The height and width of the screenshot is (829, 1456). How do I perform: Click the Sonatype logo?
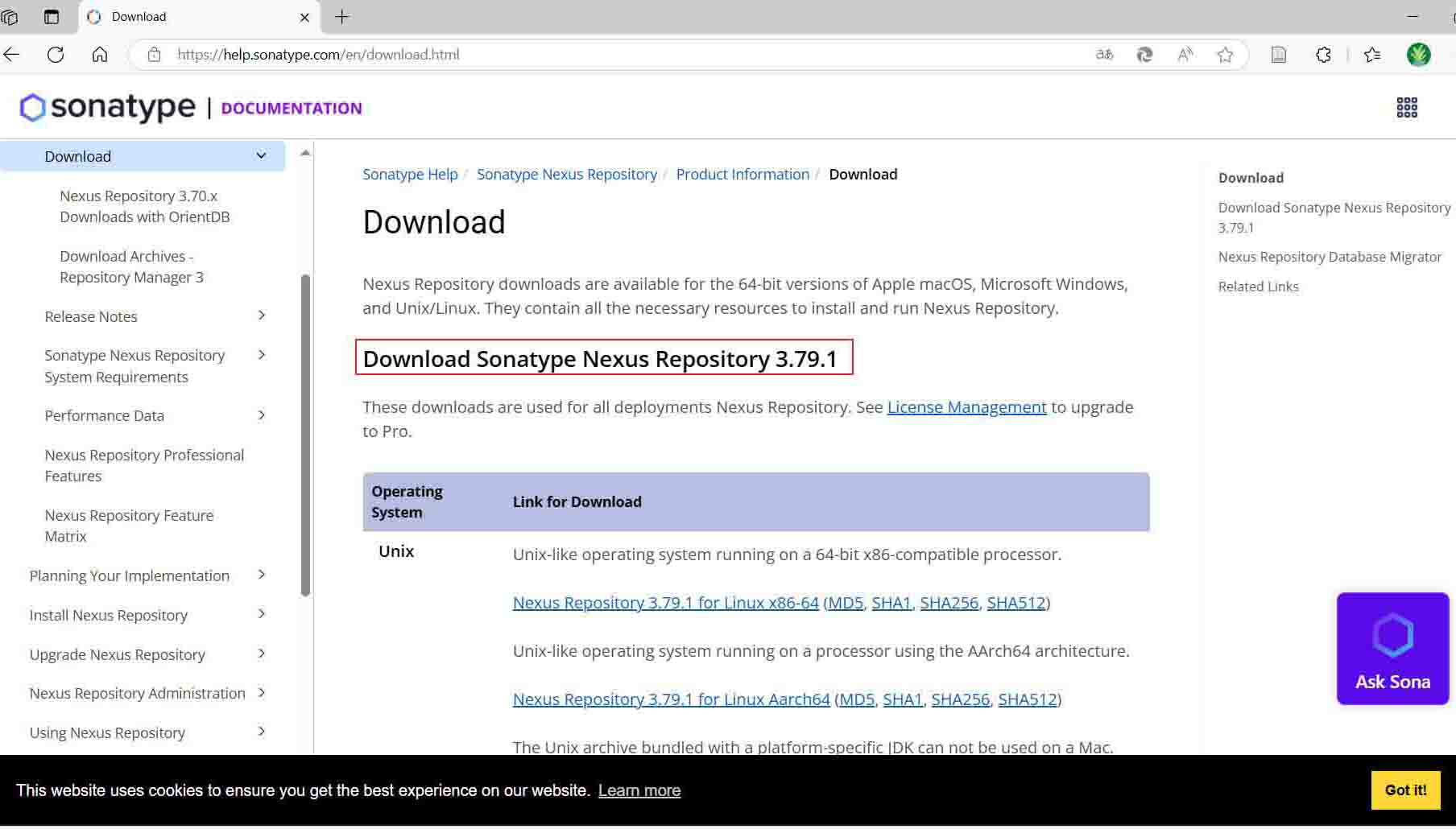(107, 107)
